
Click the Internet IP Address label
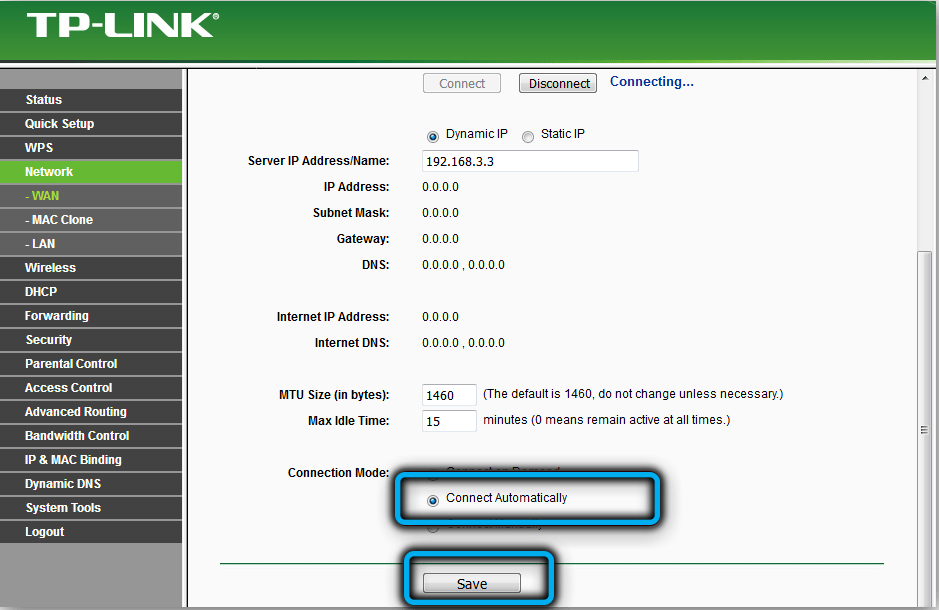pos(333,317)
